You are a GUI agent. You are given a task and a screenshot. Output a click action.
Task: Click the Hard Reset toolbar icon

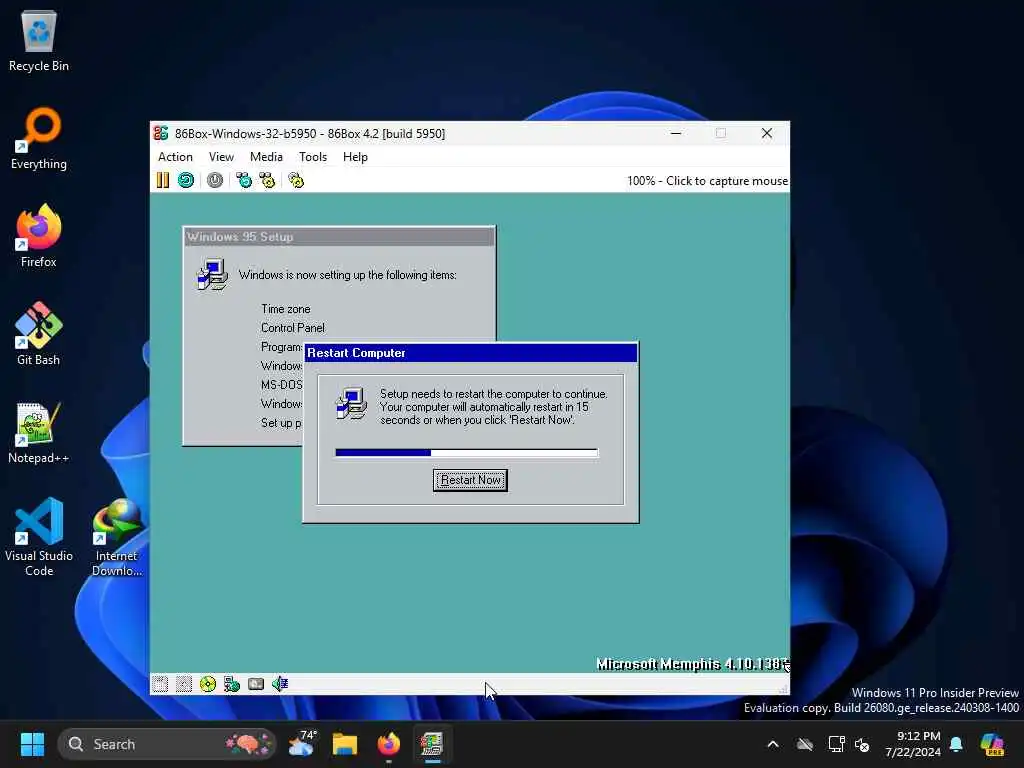coord(186,180)
